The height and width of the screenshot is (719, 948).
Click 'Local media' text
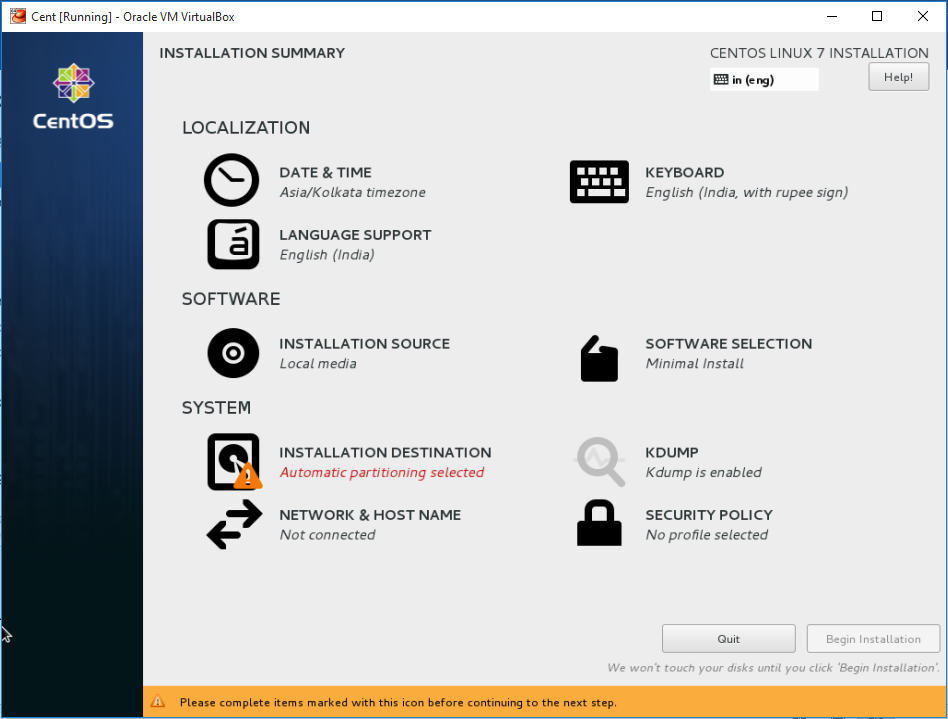point(318,363)
